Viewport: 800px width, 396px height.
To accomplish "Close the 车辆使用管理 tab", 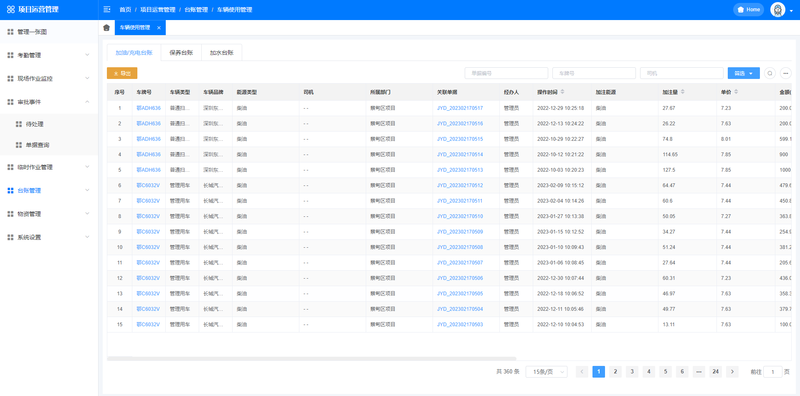I will 159,28.
